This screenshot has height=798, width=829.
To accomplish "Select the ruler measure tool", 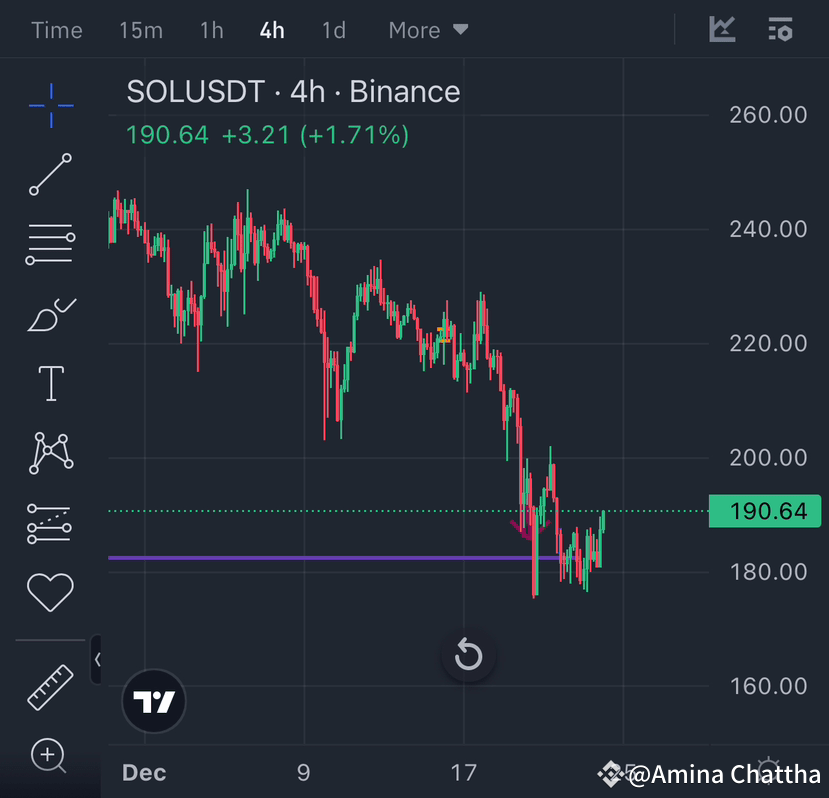I will tap(50, 688).
